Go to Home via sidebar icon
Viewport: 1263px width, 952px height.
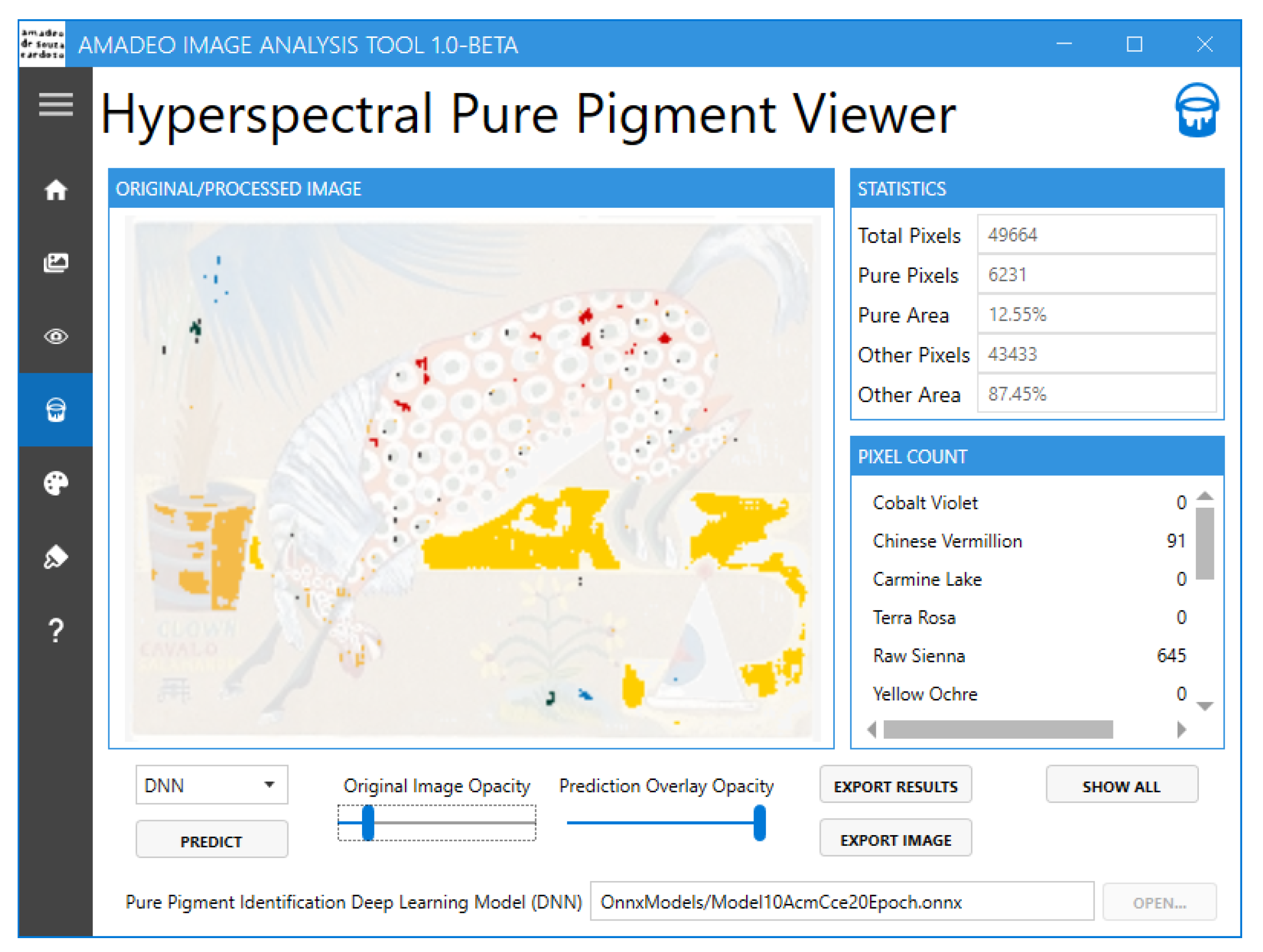(x=56, y=190)
